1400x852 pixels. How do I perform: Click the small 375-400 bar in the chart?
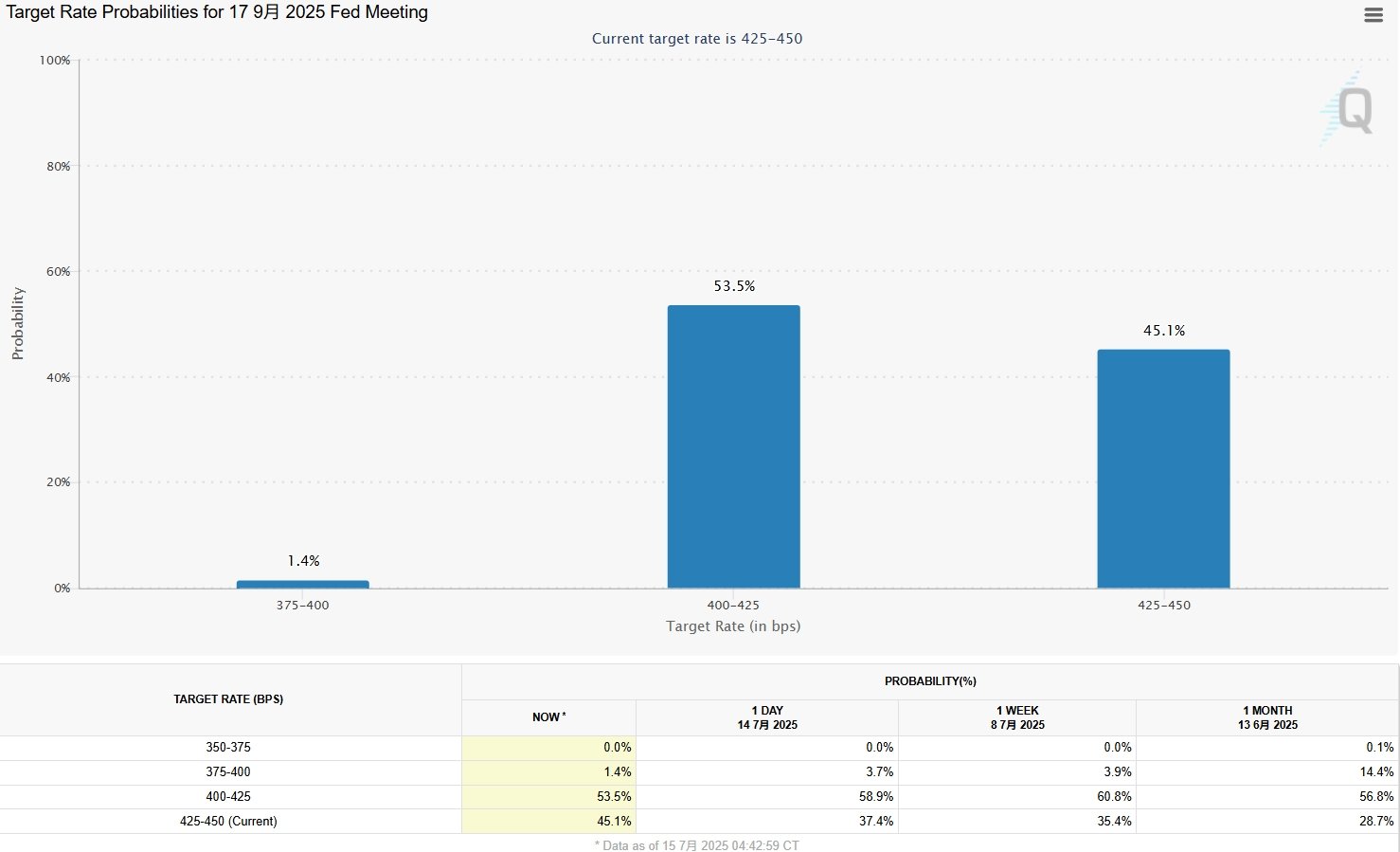[x=303, y=584]
